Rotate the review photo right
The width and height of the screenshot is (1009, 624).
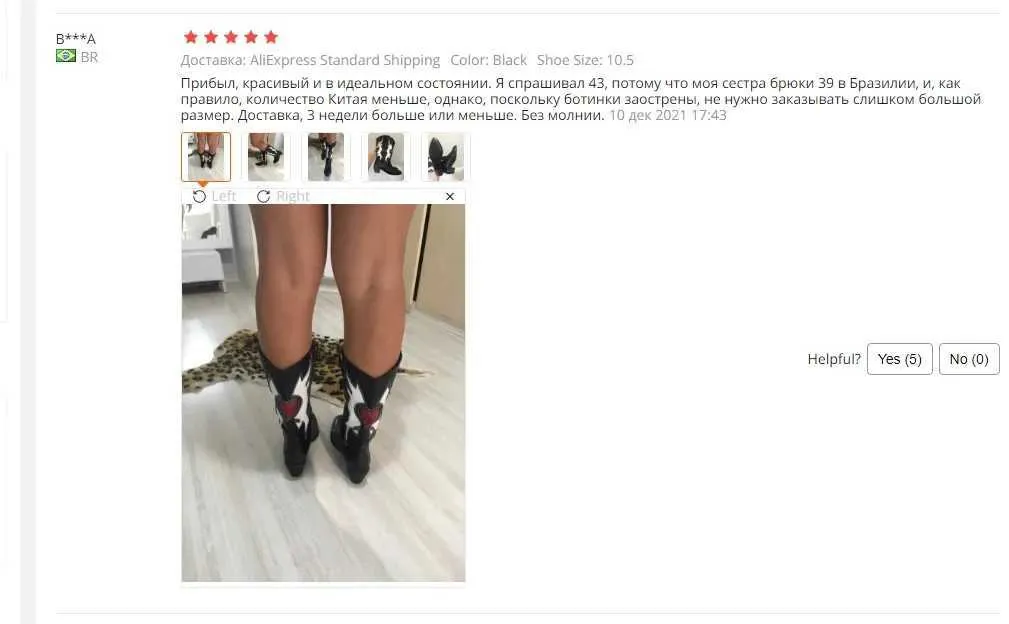[283, 196]
